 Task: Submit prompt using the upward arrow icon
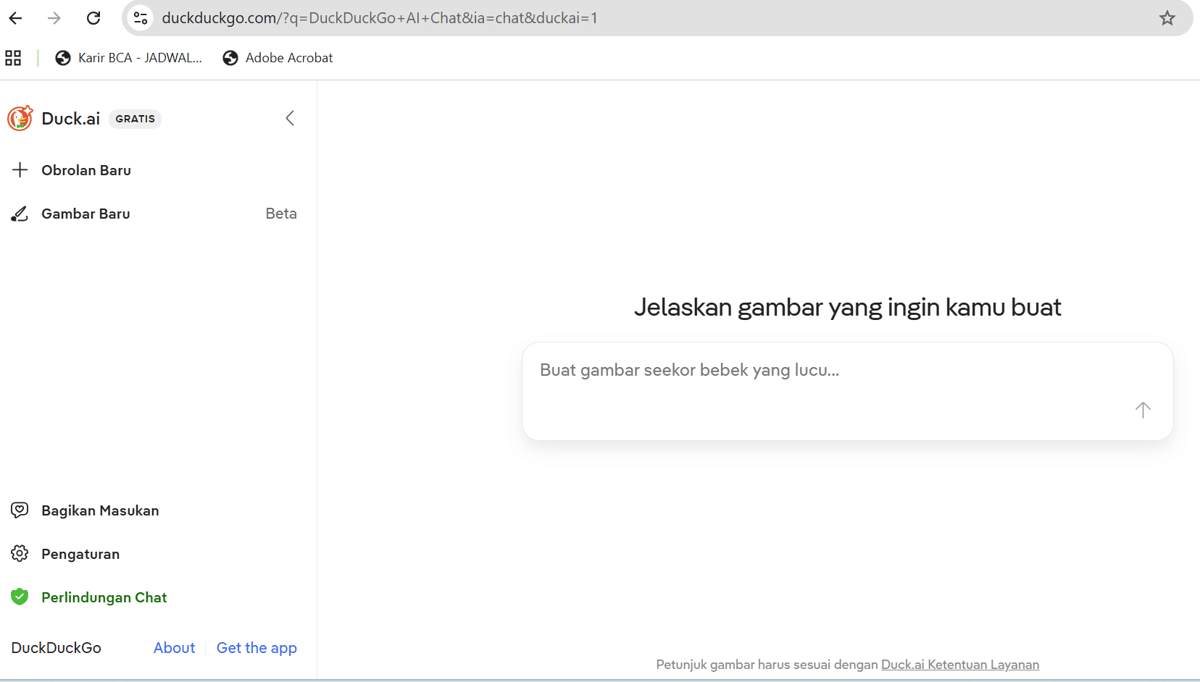[x=1142, y=410]
